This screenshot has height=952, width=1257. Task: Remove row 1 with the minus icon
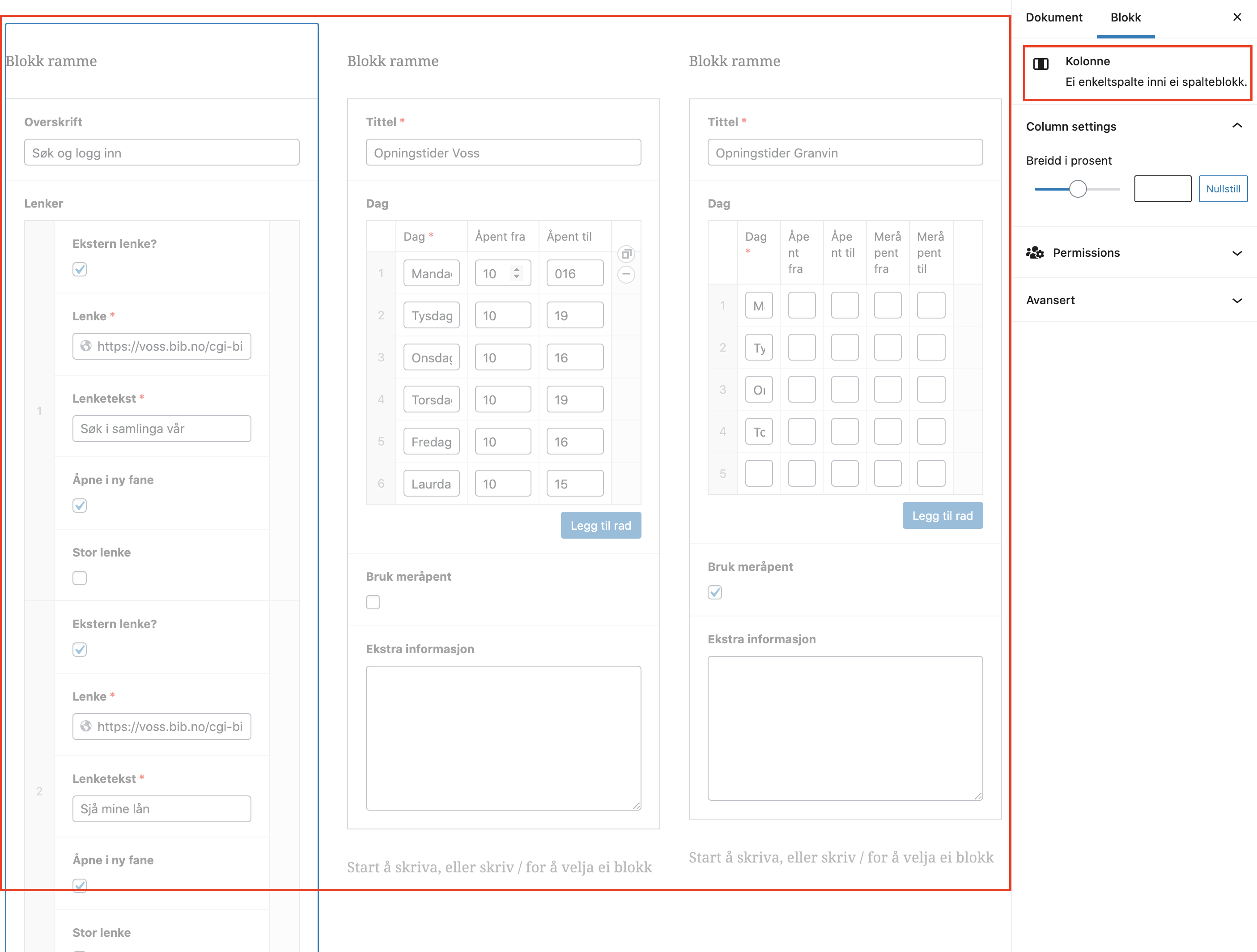(x=626, y=275)
